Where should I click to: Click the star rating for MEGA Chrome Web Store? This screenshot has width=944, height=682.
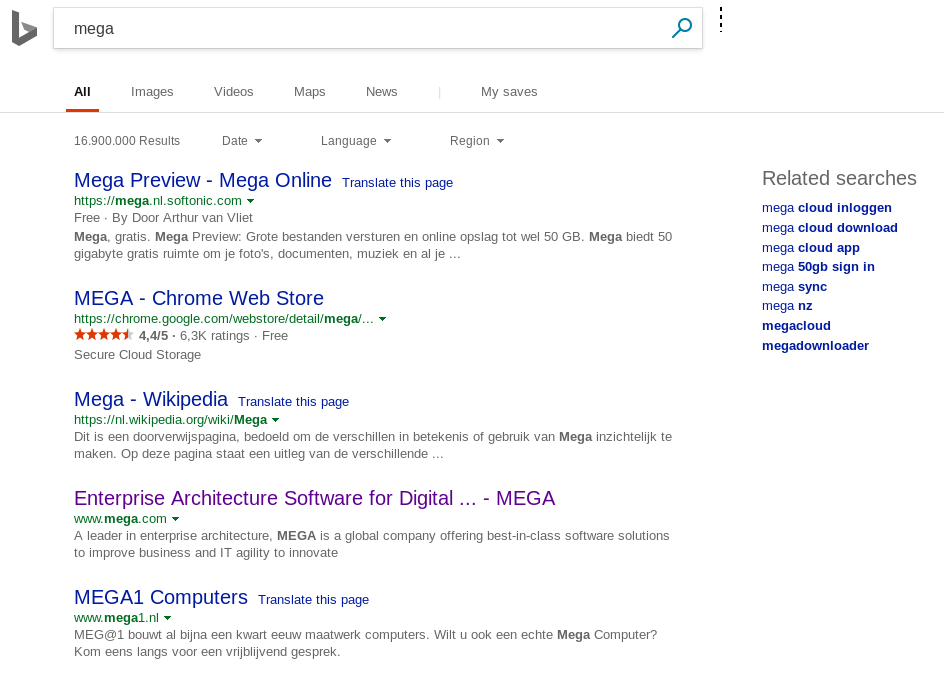[103, 335]
